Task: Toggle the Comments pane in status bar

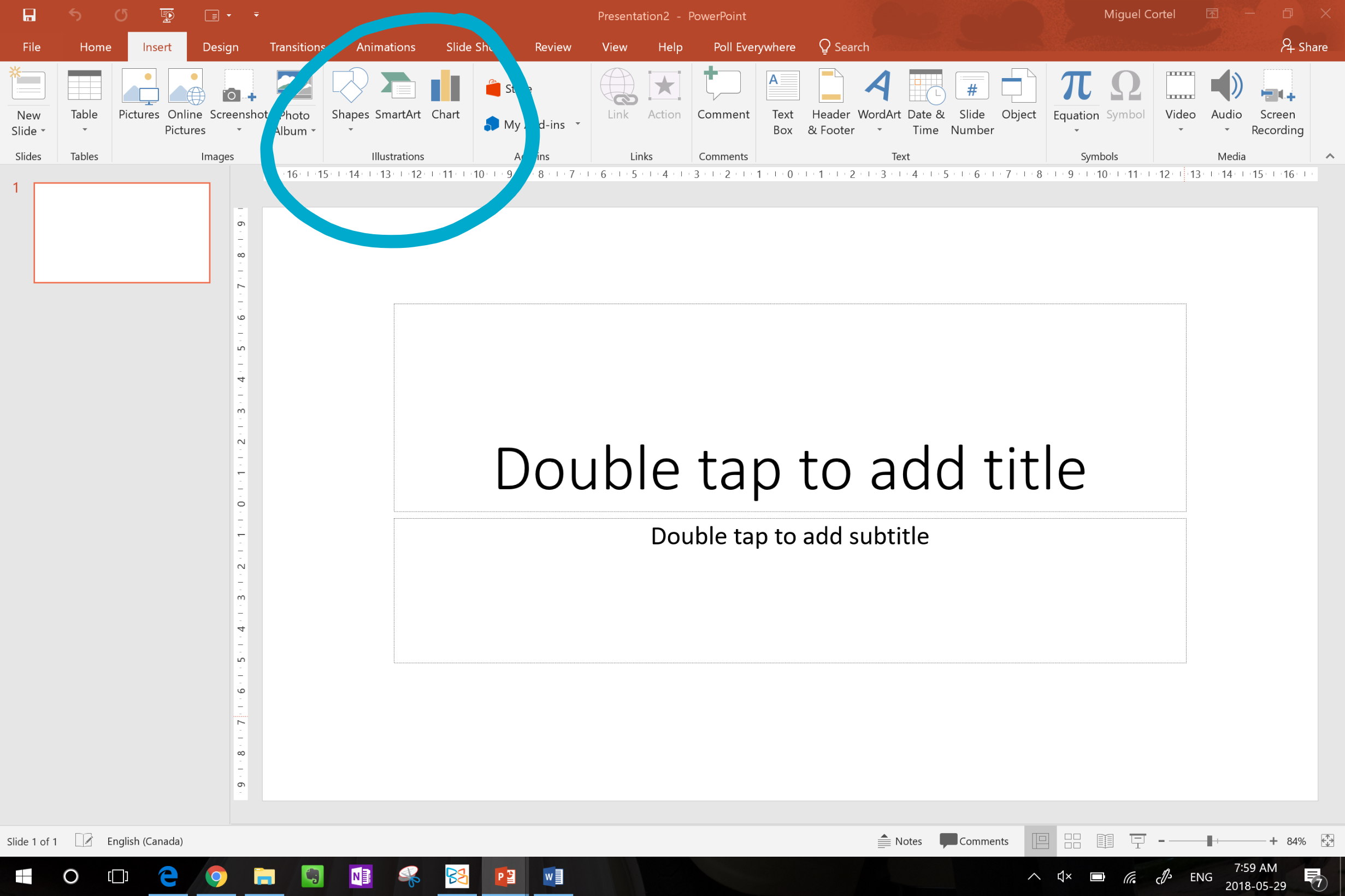Action: point(974,841)
